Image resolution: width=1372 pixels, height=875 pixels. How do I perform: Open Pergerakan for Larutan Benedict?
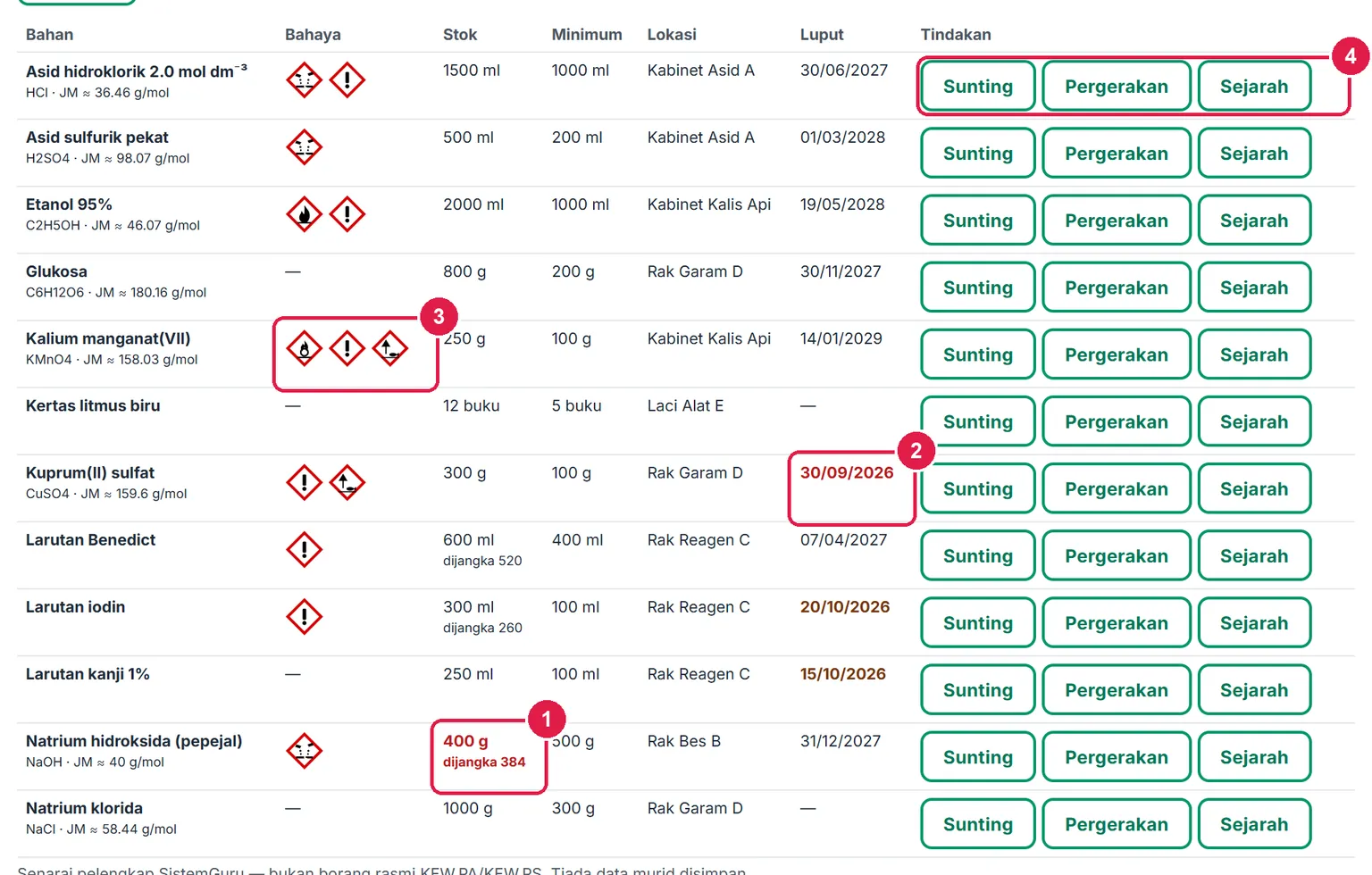click(1117, 555)
